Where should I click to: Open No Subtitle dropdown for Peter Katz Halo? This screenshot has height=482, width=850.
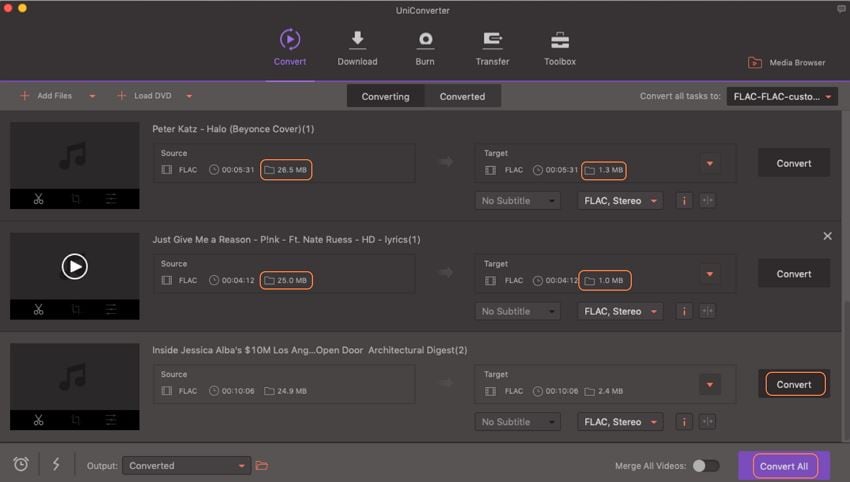pyautogui.click(x=518, y=201)
